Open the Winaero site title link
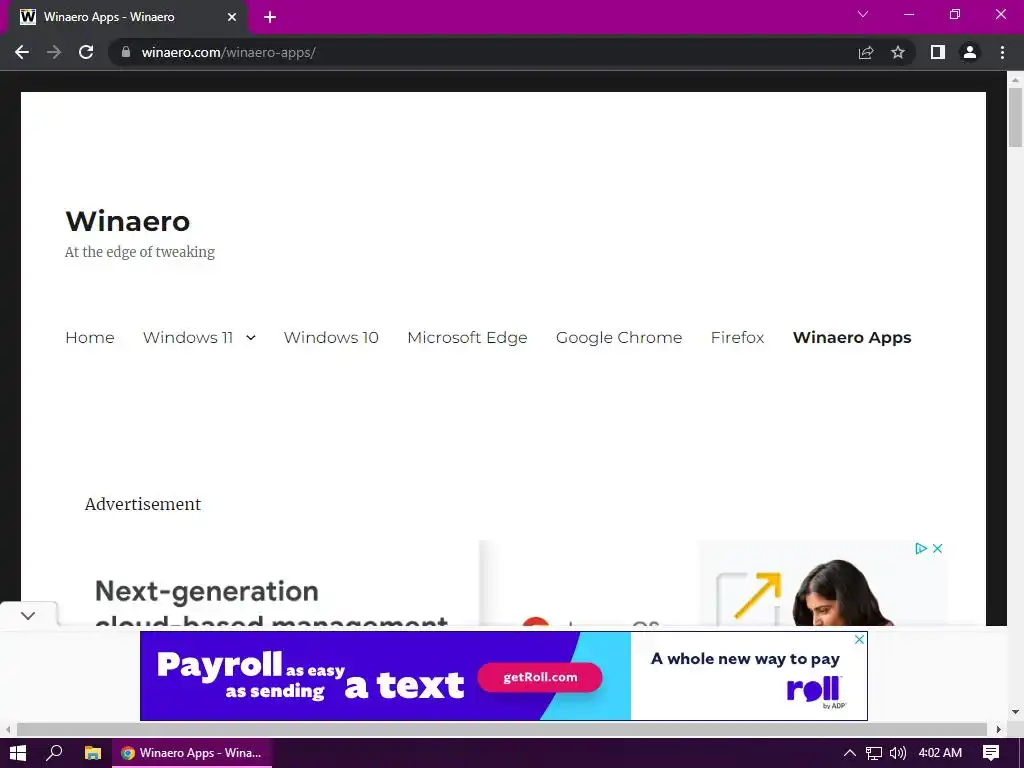The image size is (1024, 768). point(127,221)
